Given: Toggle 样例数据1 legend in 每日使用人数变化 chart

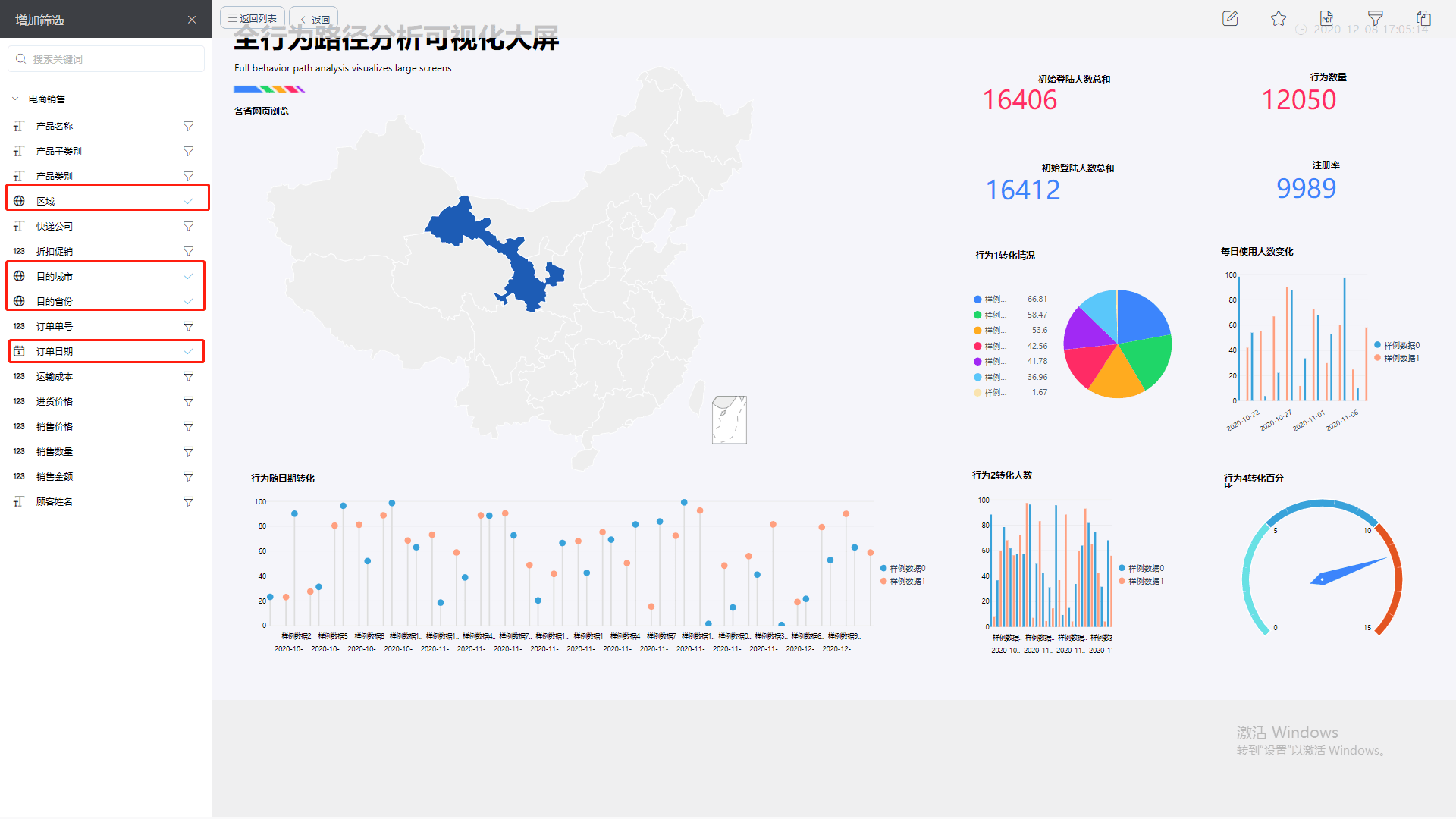Looking at the screenshot, I should [1397, 358].
